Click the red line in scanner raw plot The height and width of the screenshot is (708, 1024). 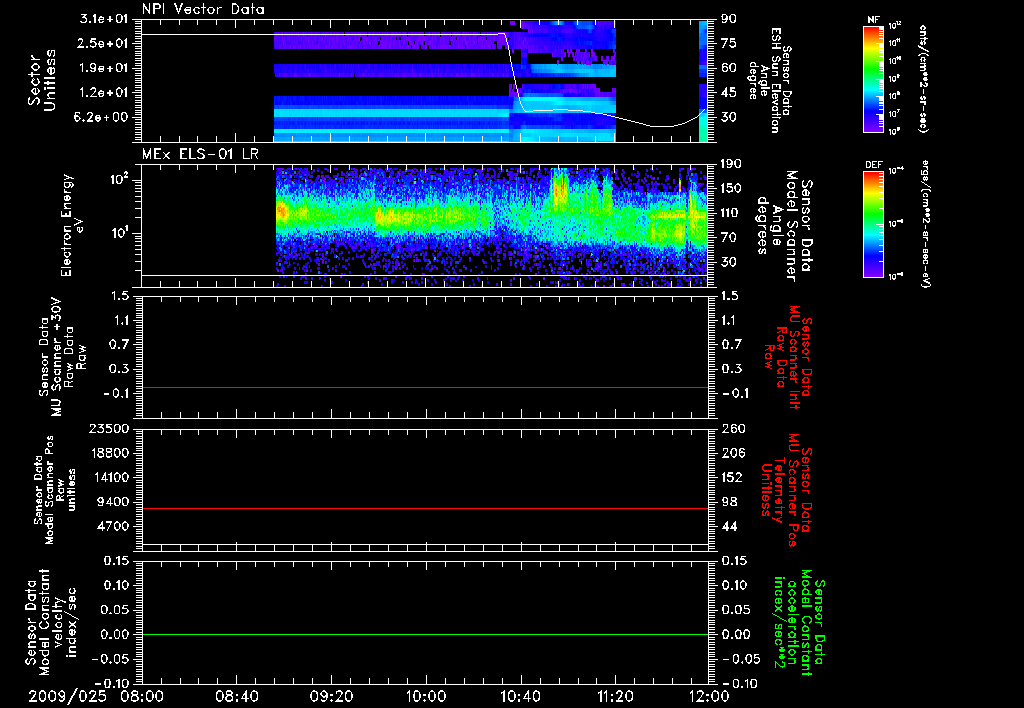(x=425, y=387)
